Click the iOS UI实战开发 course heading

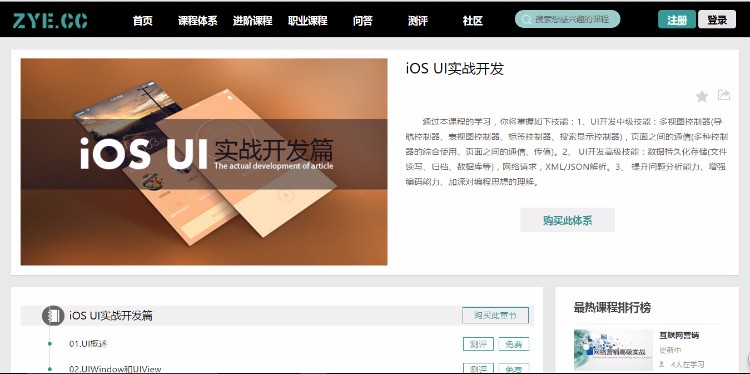tap(454, 68)
